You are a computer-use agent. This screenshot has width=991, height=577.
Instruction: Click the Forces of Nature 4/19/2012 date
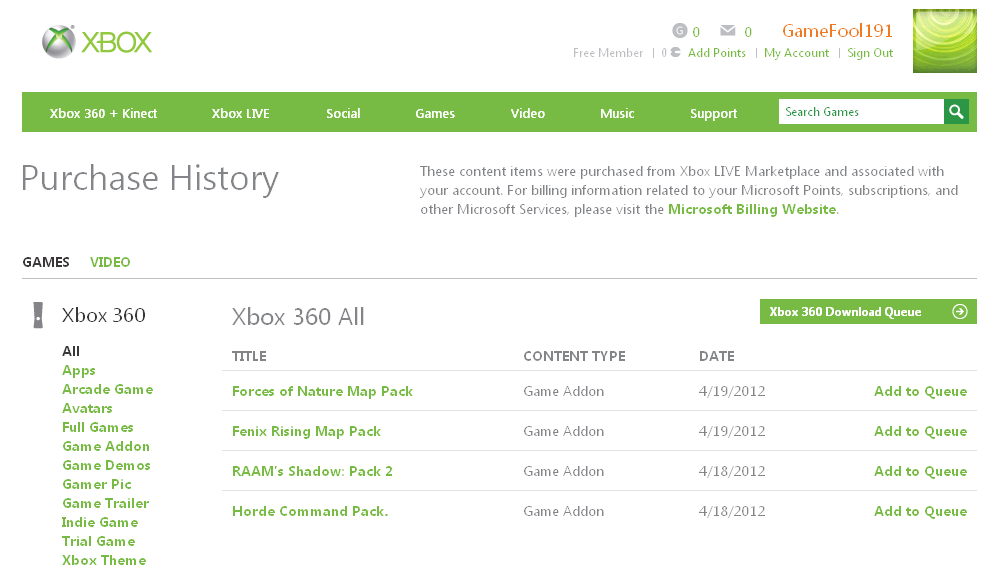click(x=732, y=391)
